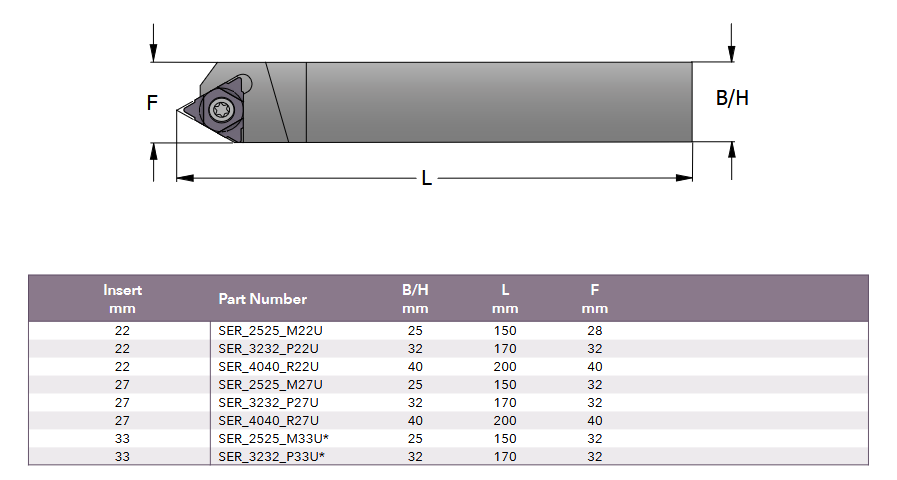Pick part number SER_4040_R27U
The height and width of the screenshot is (480, 897).
coord(270,421)
